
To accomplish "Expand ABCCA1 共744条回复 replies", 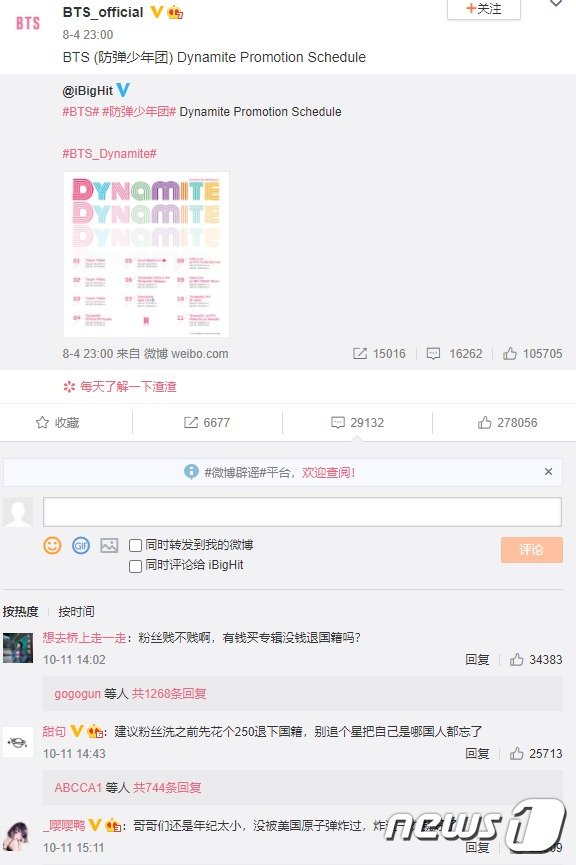I will point(128,787).
